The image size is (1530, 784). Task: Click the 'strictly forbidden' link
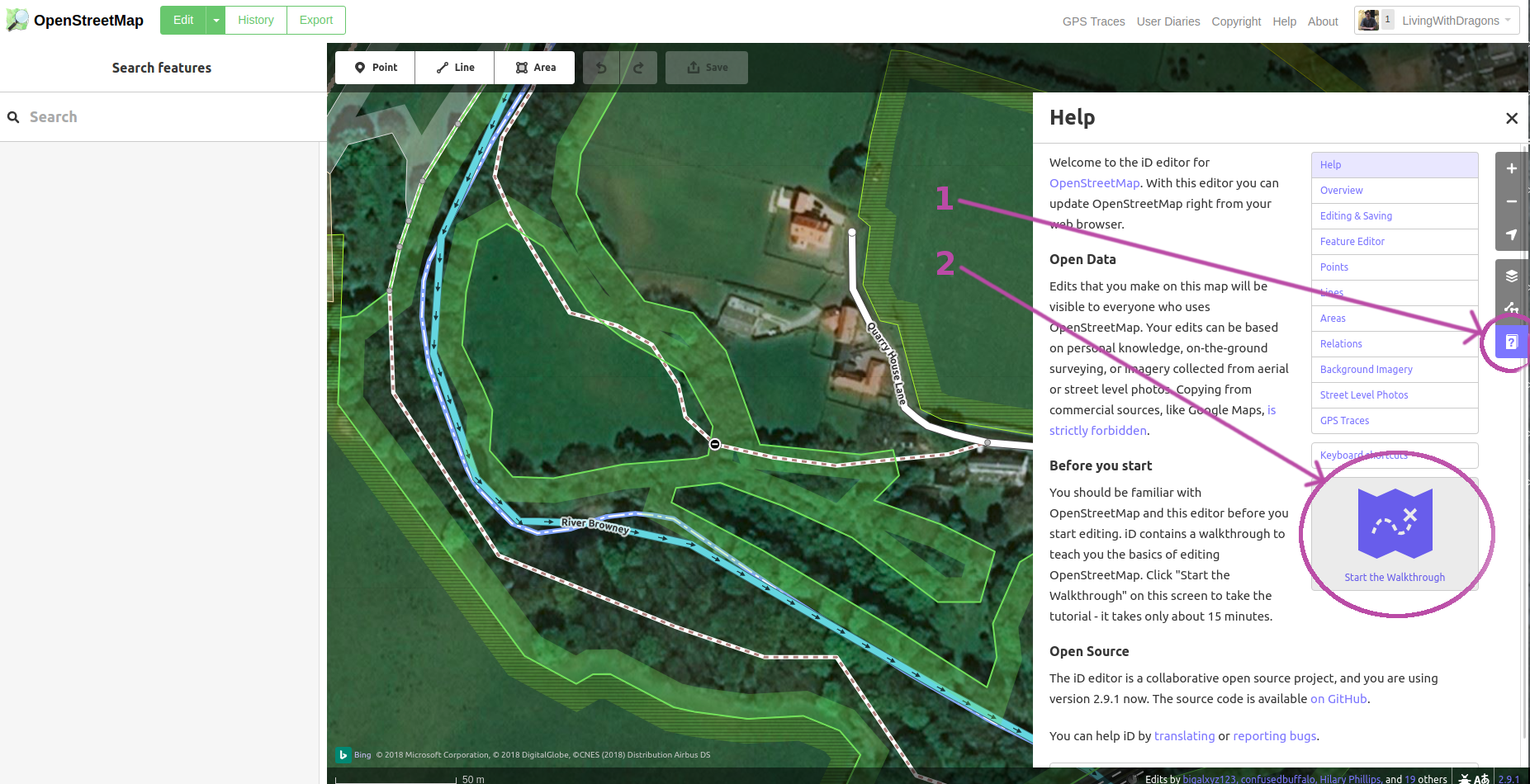click(x=1098, y=431)
